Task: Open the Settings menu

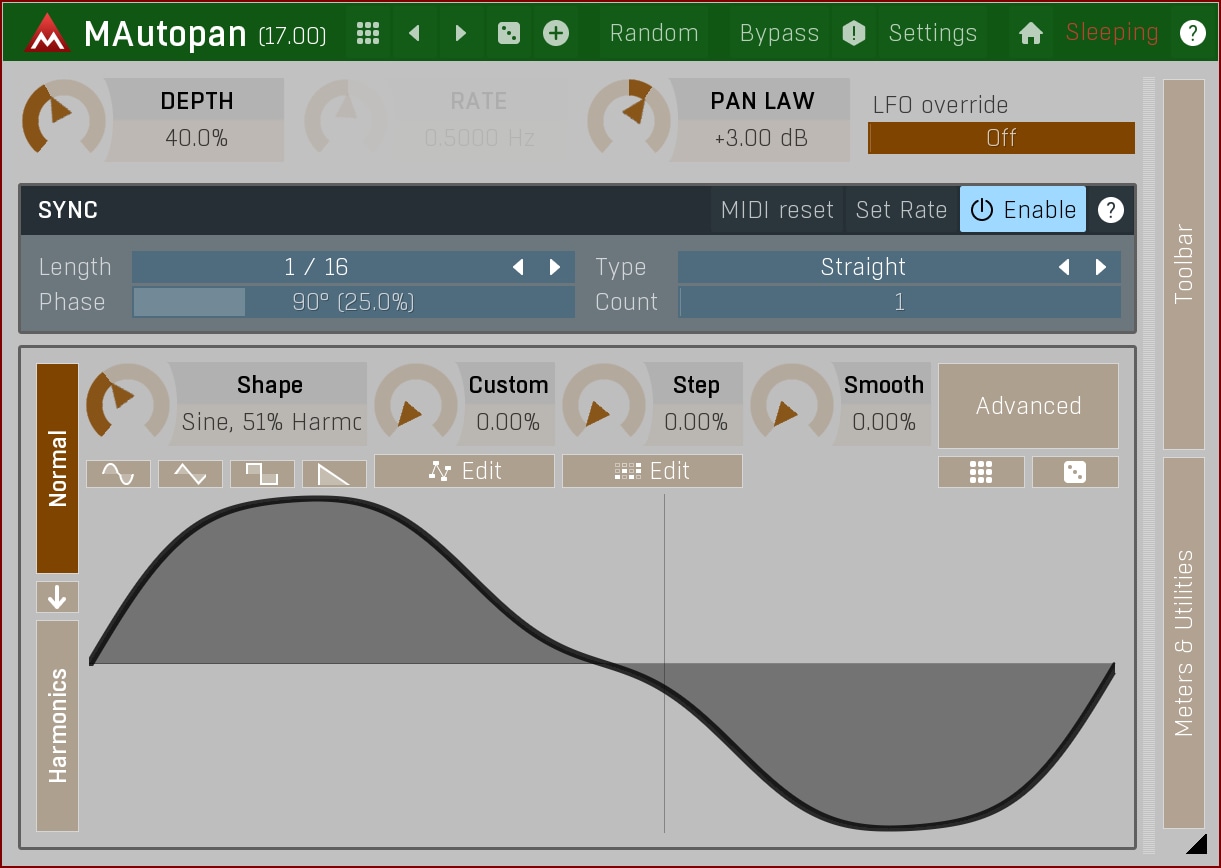Action: [x=932, y=33]
